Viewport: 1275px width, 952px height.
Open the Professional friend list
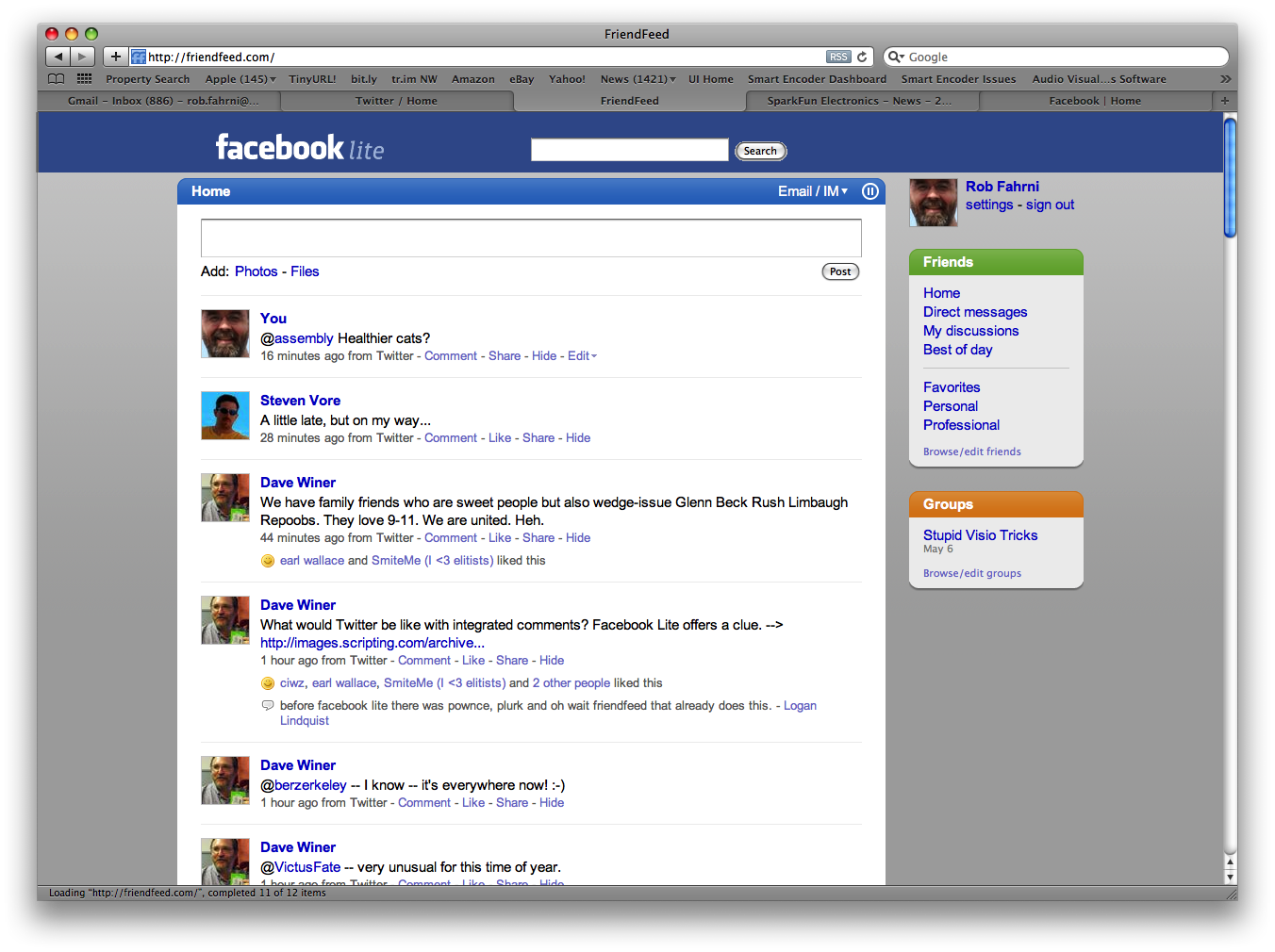[961, 425]
